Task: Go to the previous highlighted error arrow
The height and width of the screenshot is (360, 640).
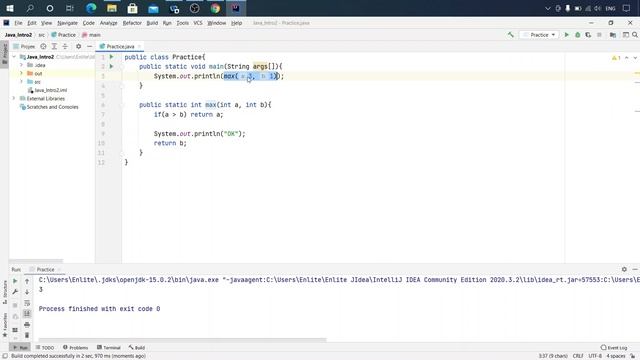Action: [x=627, y=58]
